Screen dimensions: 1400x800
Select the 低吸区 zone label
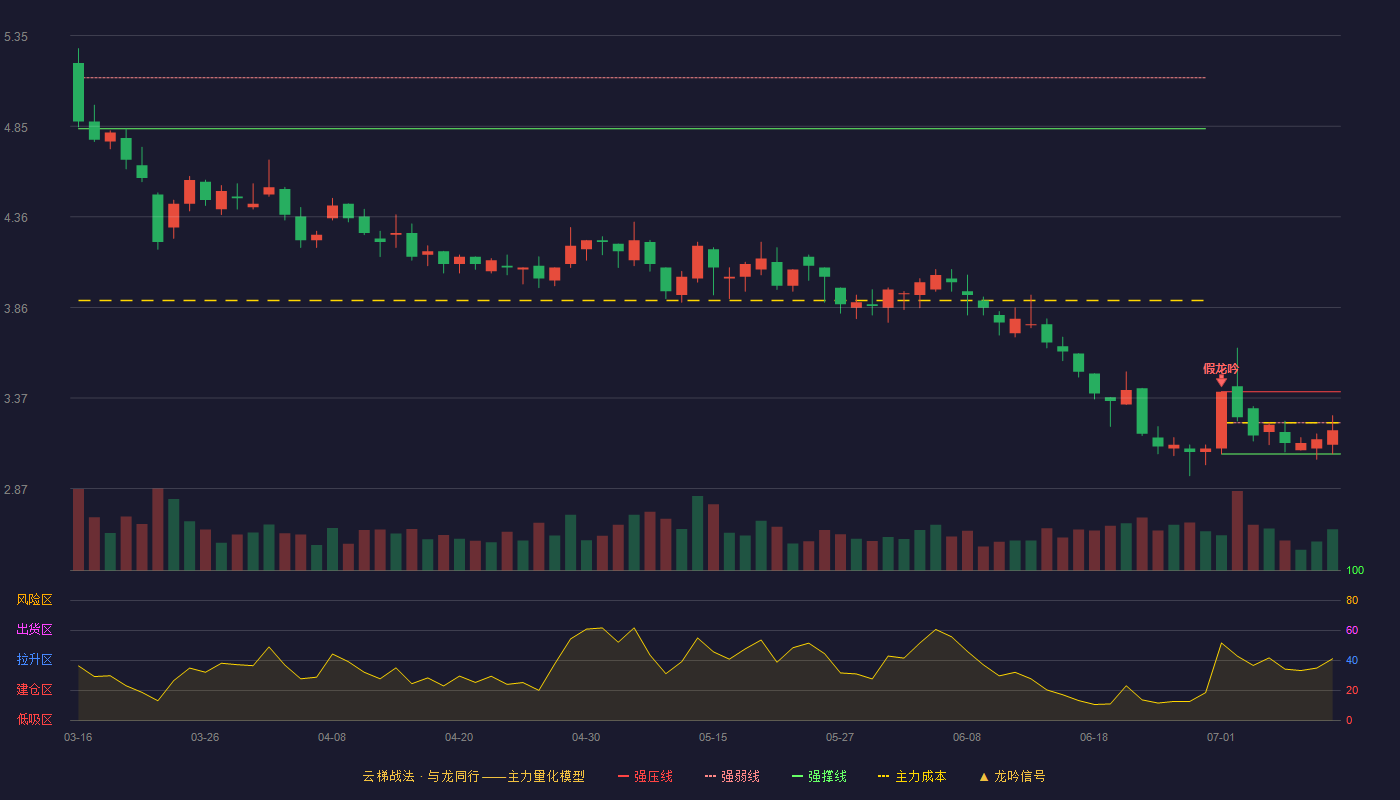coord(34,720)
